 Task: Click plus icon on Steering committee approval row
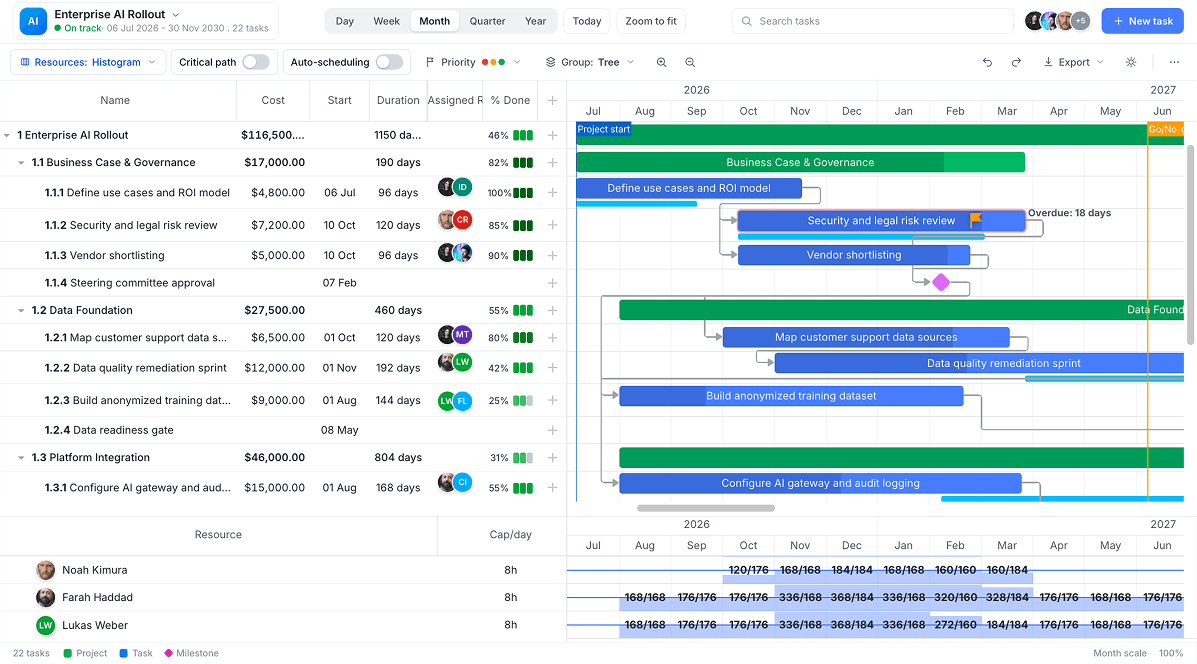552,283
